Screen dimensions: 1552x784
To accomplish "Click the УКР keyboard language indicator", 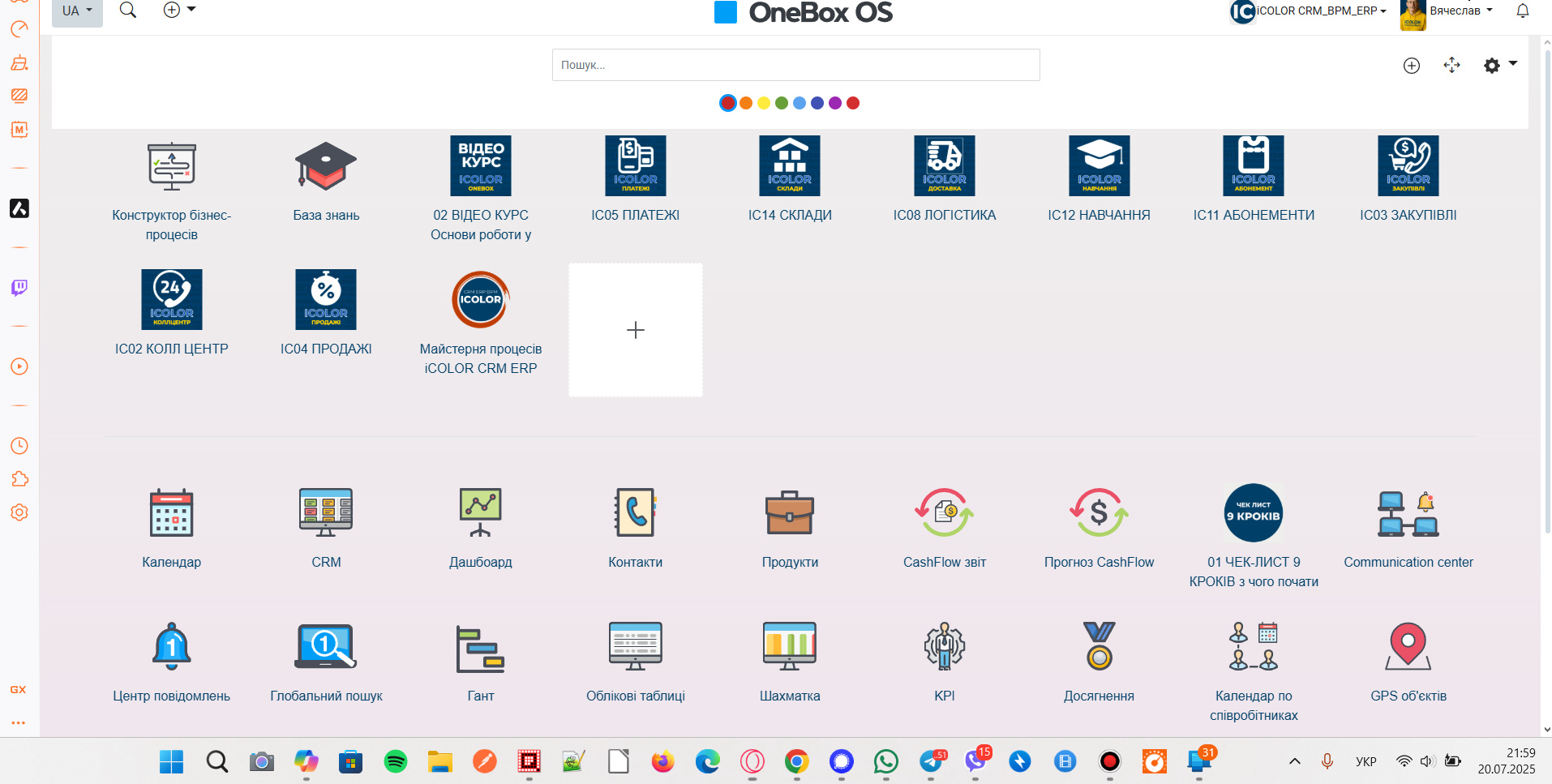I will (x=1366, y=761).
